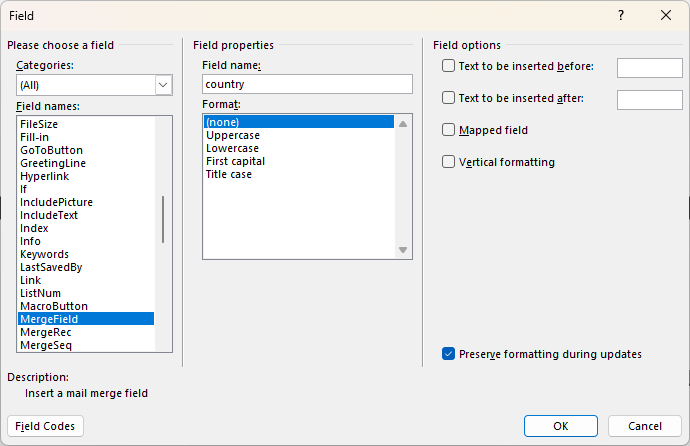690x446 pixels.
Task: Click the Cancel button
Action: [645, 426]
